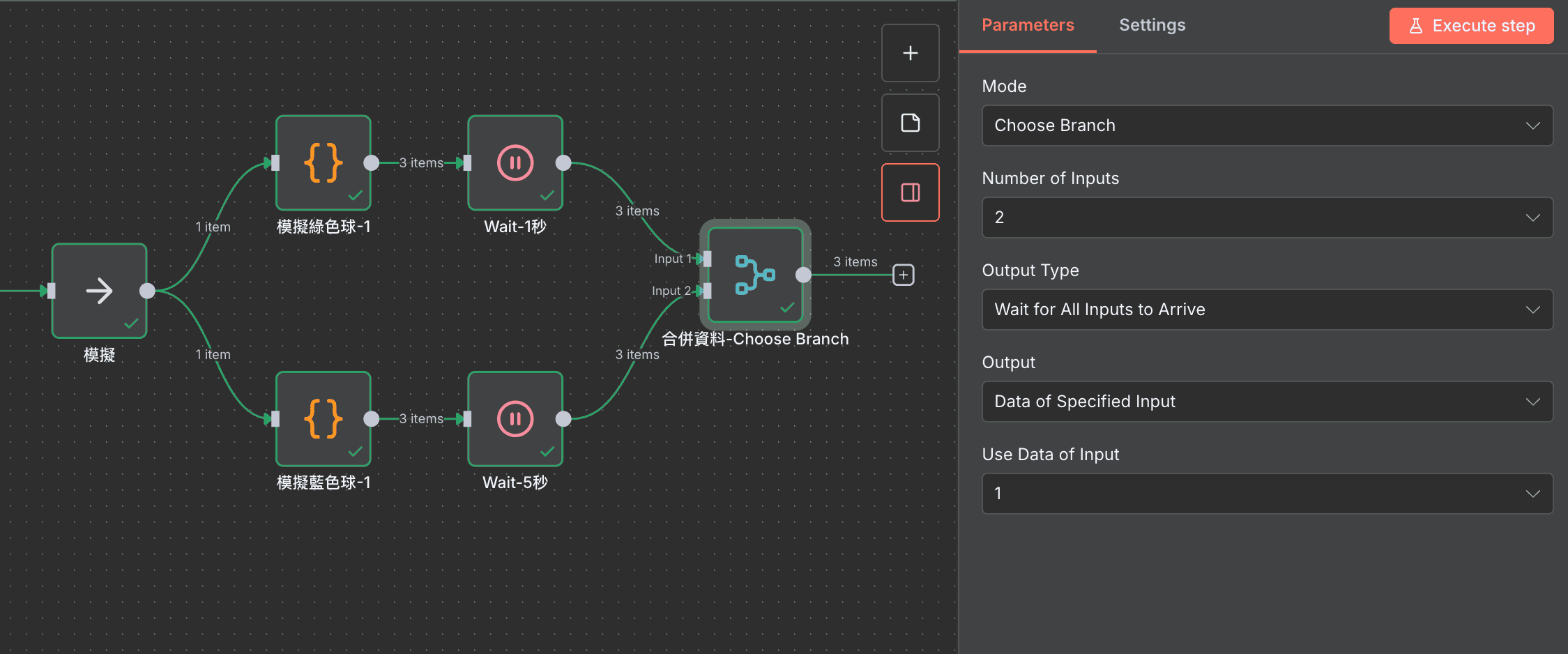
Task: Click the zoom-to-fit plus icon on canvas
Action: coord(910,52)
